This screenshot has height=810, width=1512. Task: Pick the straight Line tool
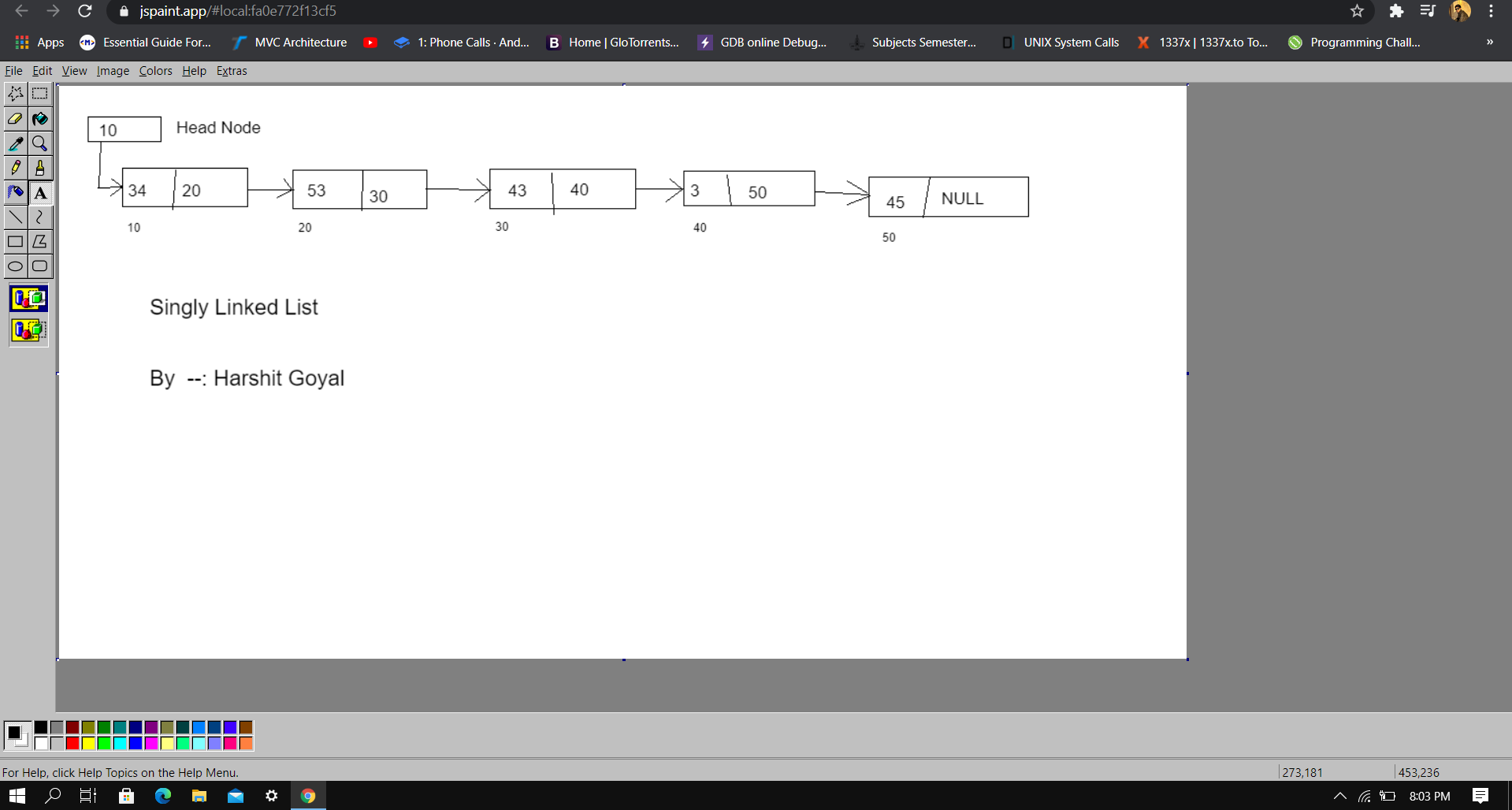pos(16,217)
